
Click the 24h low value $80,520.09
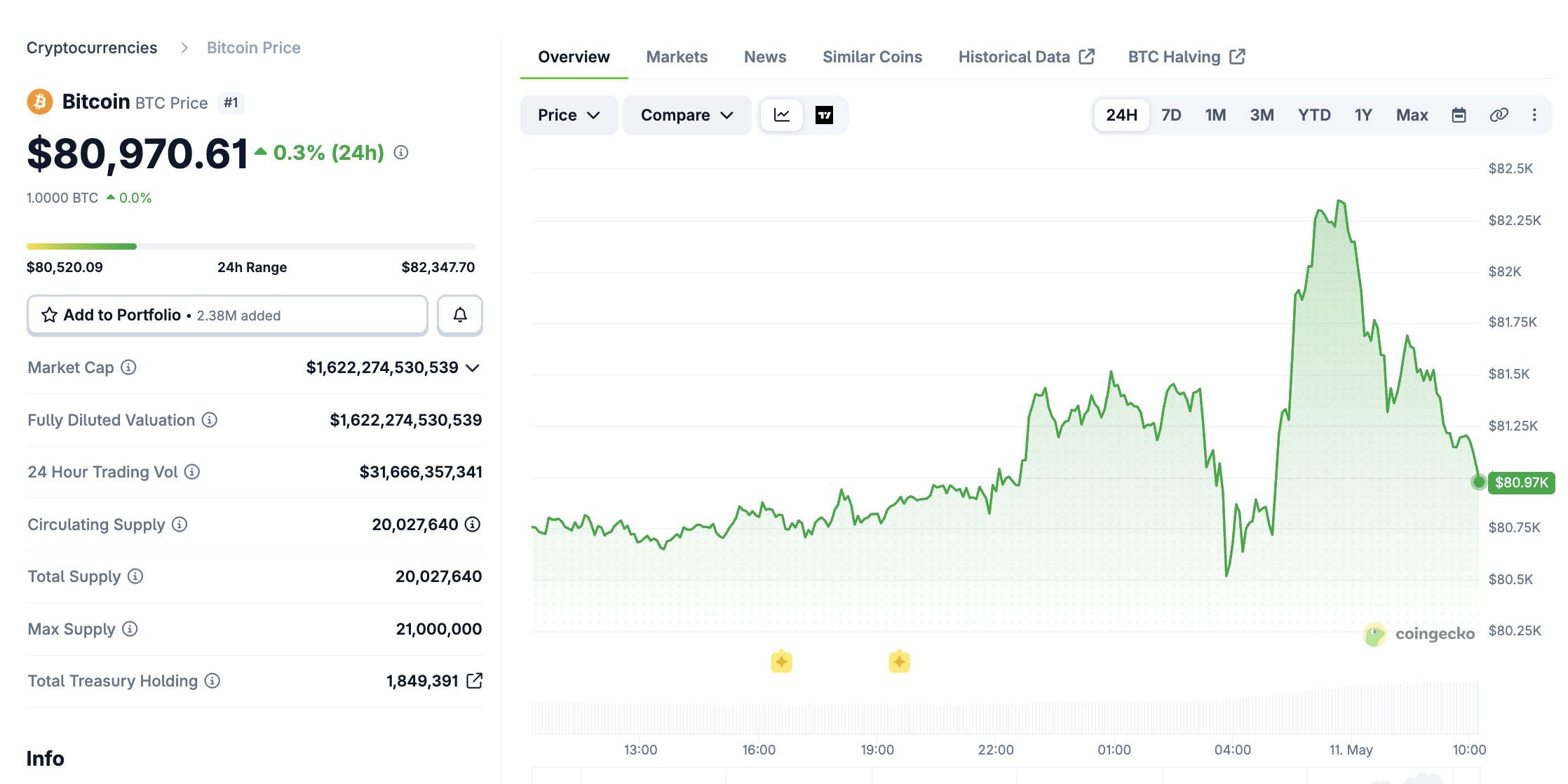(x=65, y=267)
